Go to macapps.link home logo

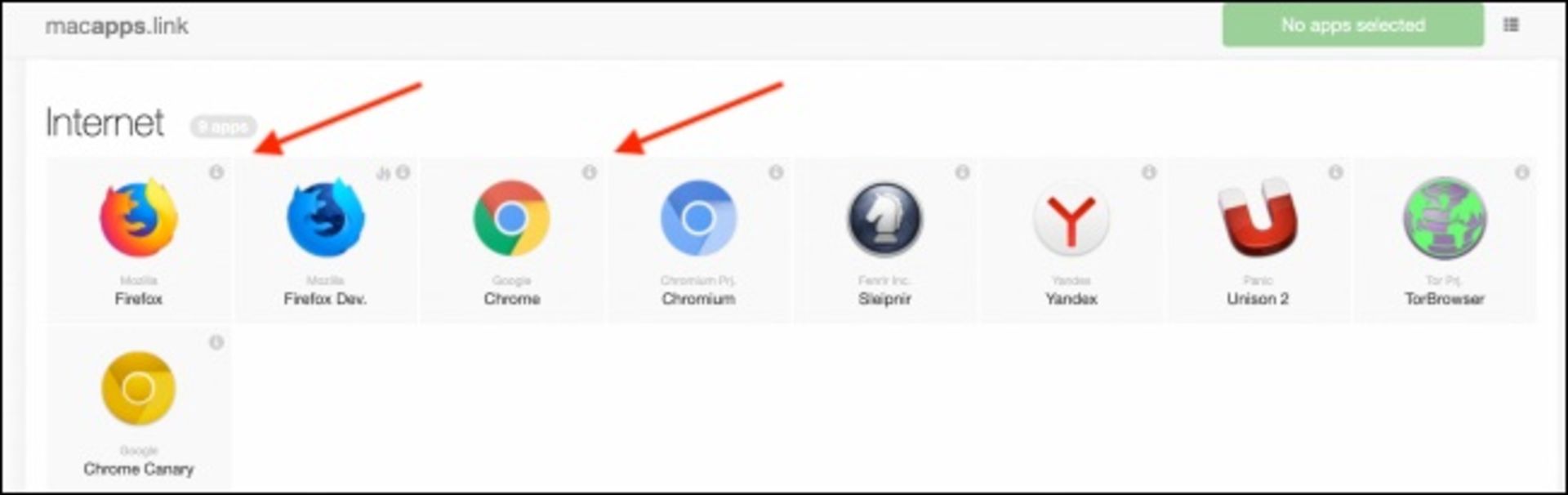(117, 26)
